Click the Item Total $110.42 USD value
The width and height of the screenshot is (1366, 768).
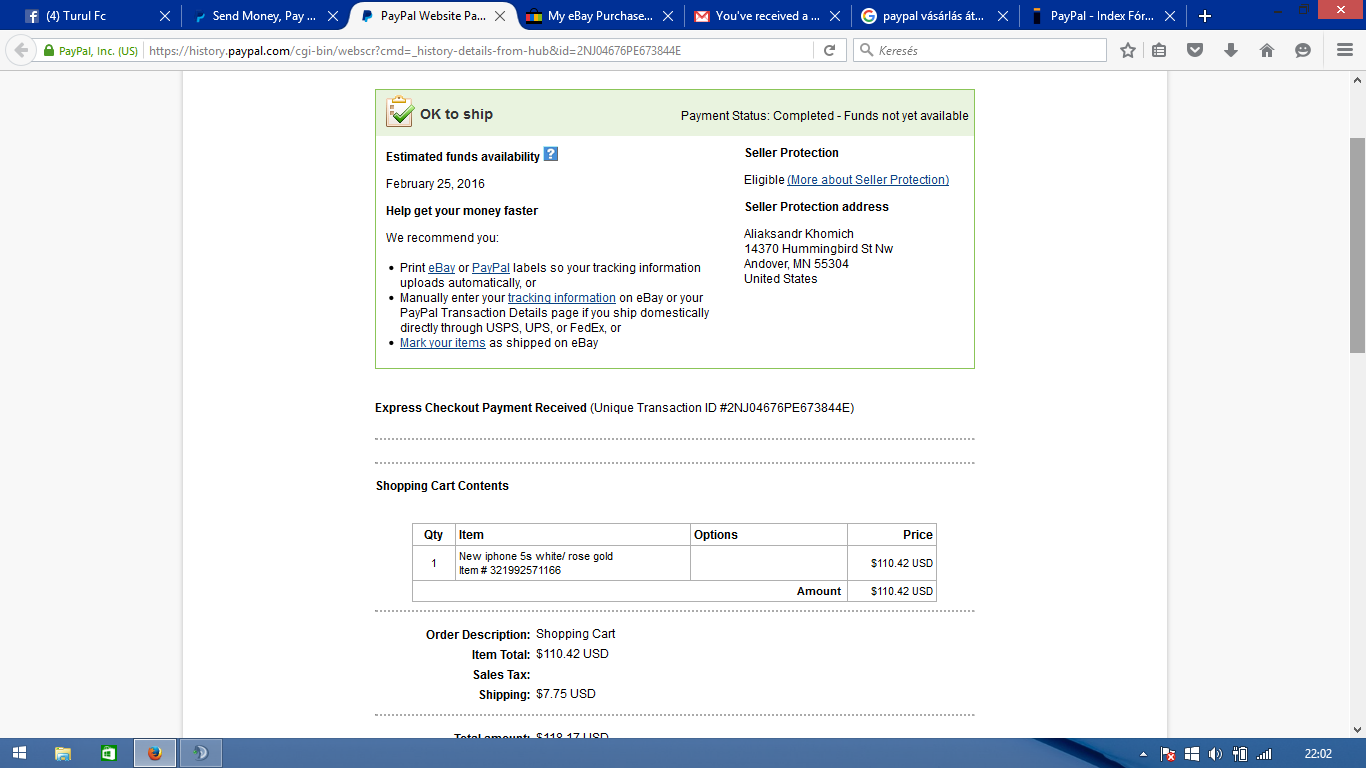tap(572, 654)
